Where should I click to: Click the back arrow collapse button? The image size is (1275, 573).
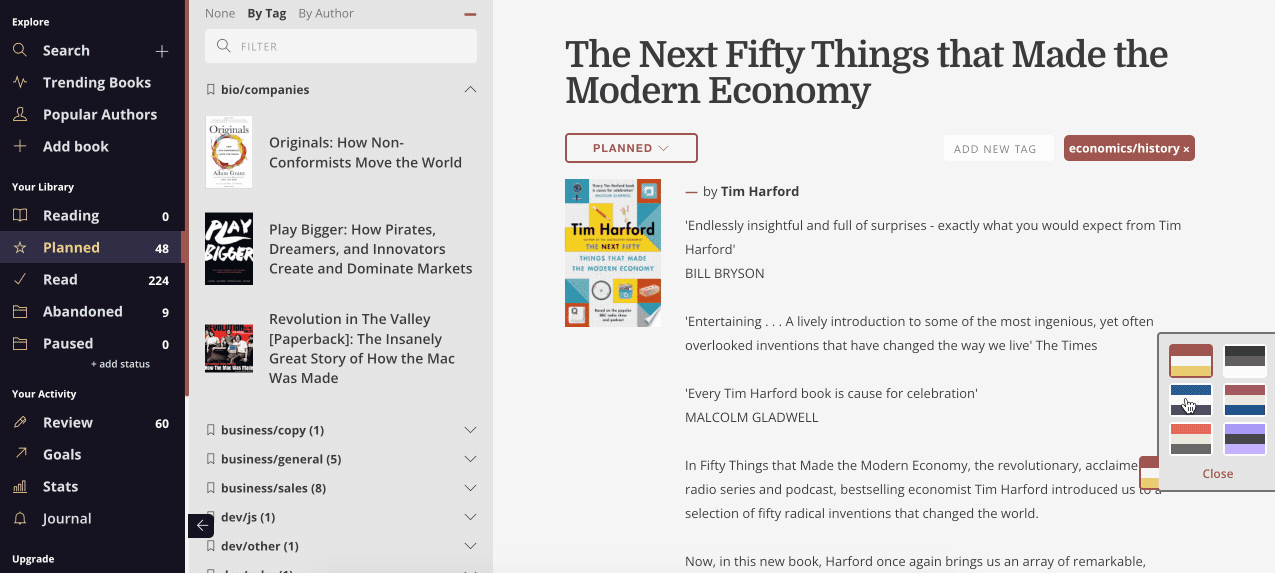click(x=201, y=525)
